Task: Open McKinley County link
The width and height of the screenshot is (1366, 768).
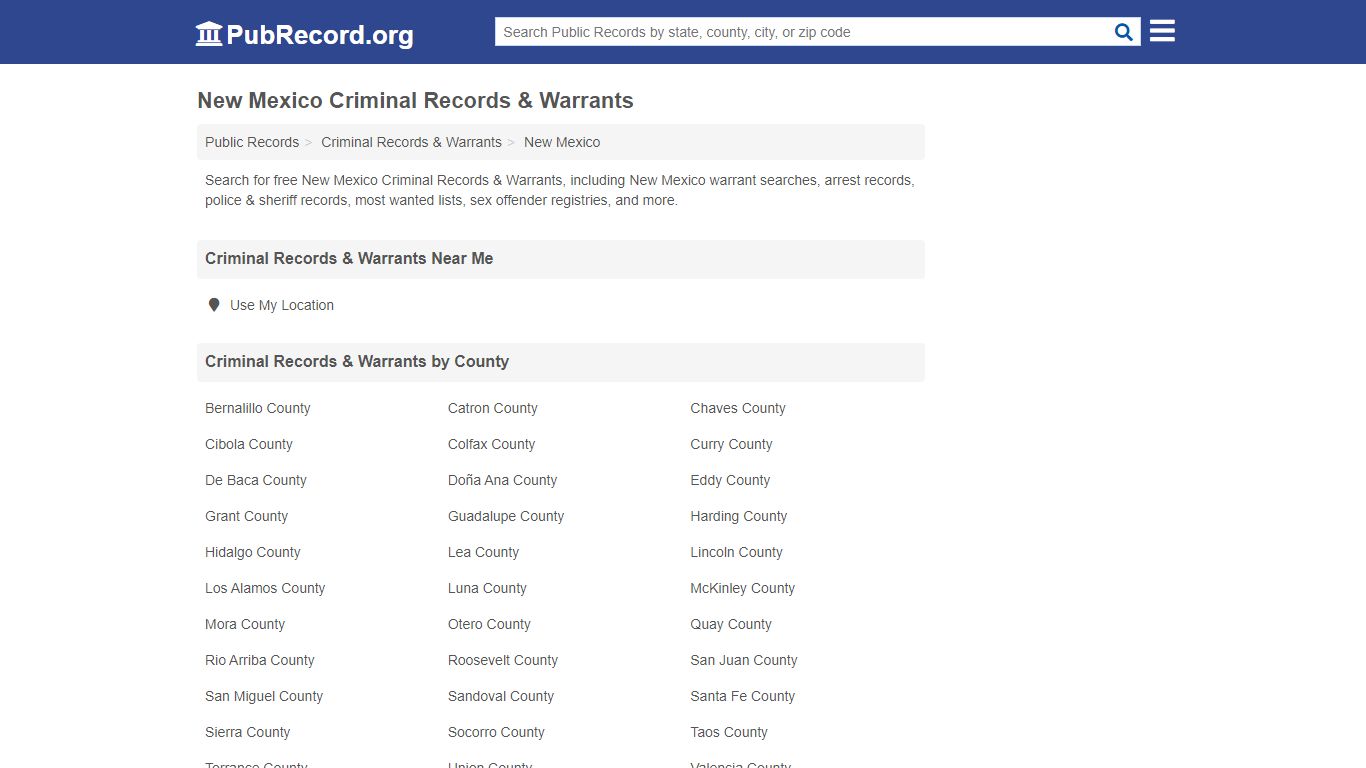Action: click(x=742, y=588)
